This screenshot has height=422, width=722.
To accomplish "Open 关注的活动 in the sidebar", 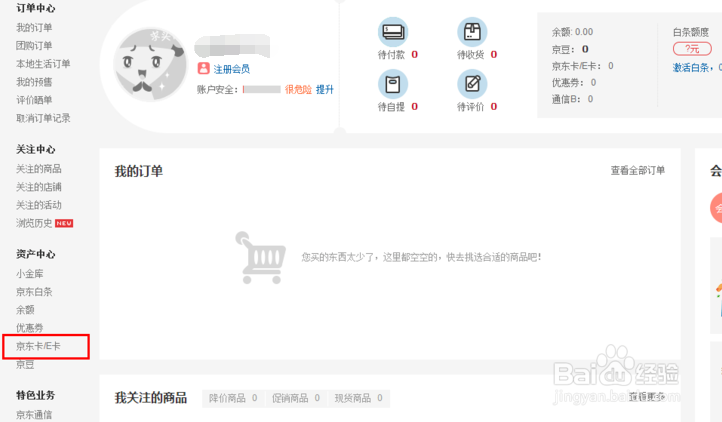I will pyautogui.click(x=39, y=205).
